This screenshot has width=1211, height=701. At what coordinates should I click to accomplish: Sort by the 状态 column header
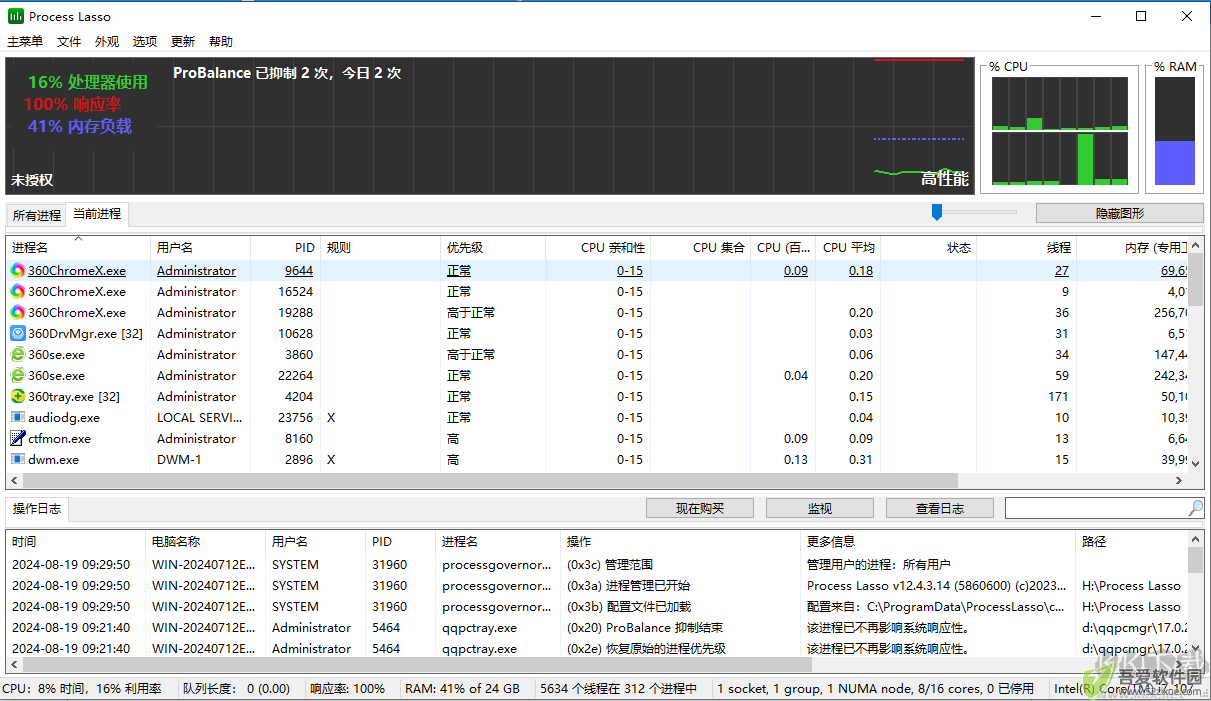tap(928, 247)
